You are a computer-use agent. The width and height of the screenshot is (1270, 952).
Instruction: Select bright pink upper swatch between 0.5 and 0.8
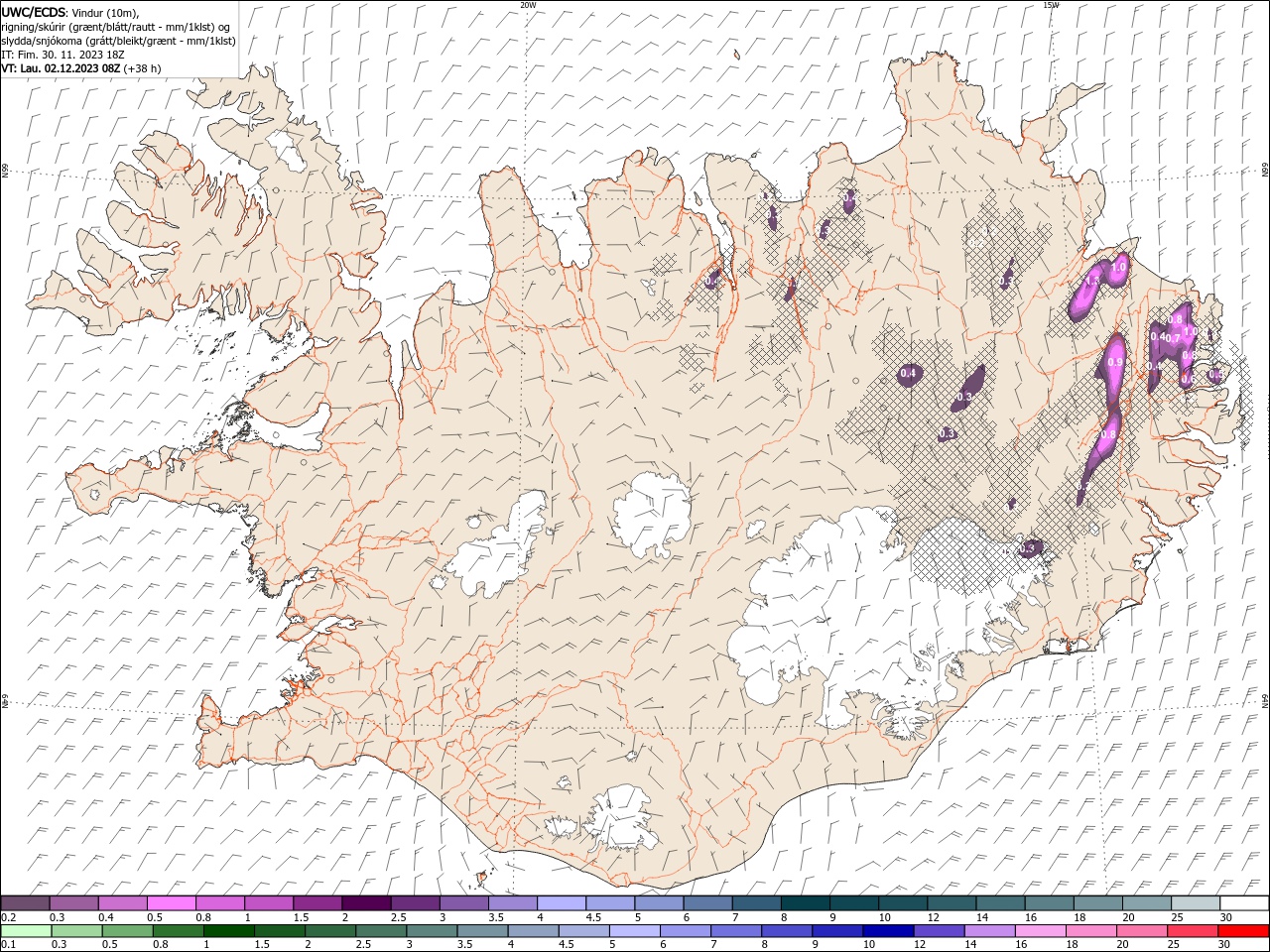pyautogui.click(x=172, y=903)
